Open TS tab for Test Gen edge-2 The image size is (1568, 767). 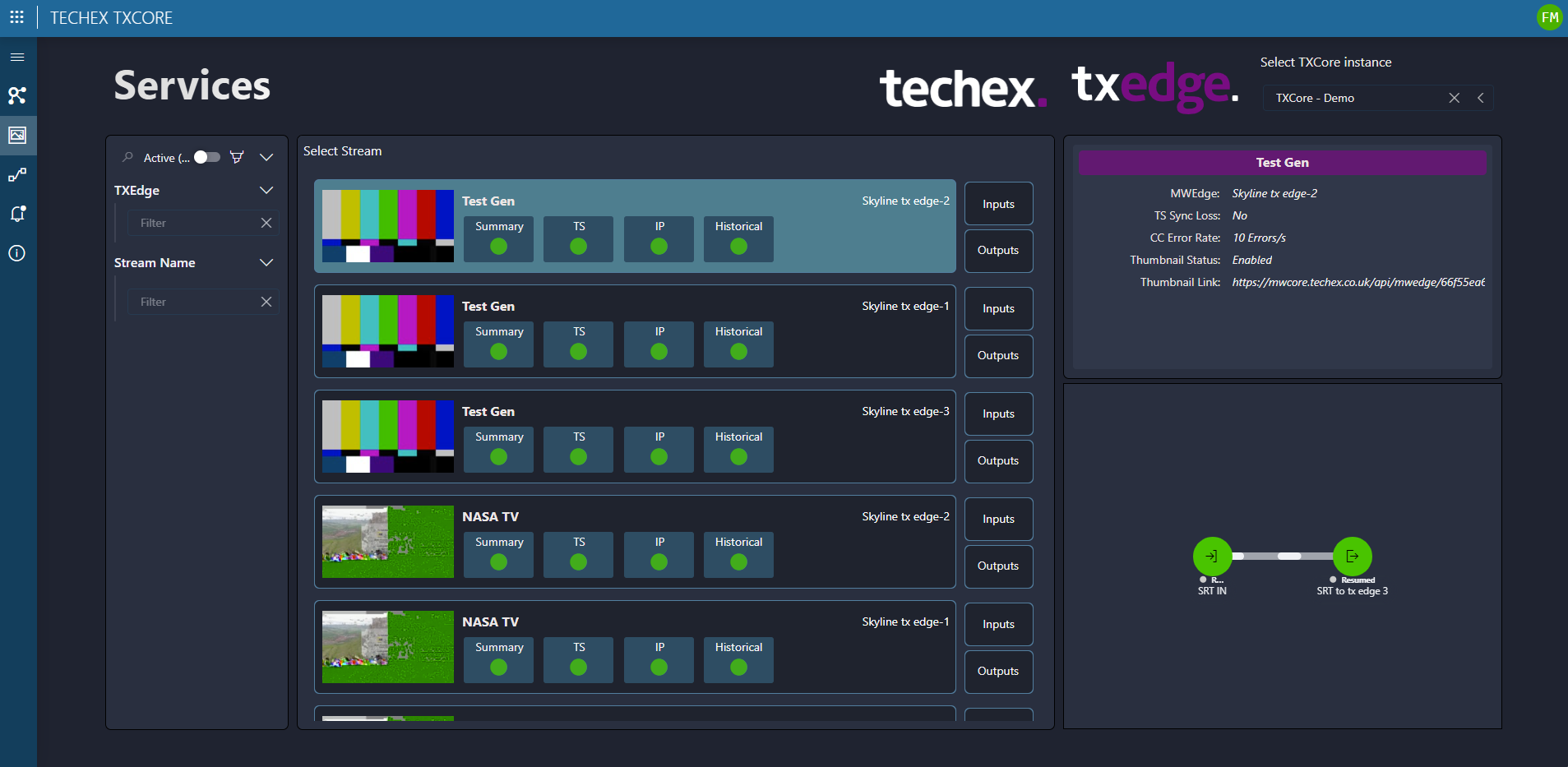579,238
